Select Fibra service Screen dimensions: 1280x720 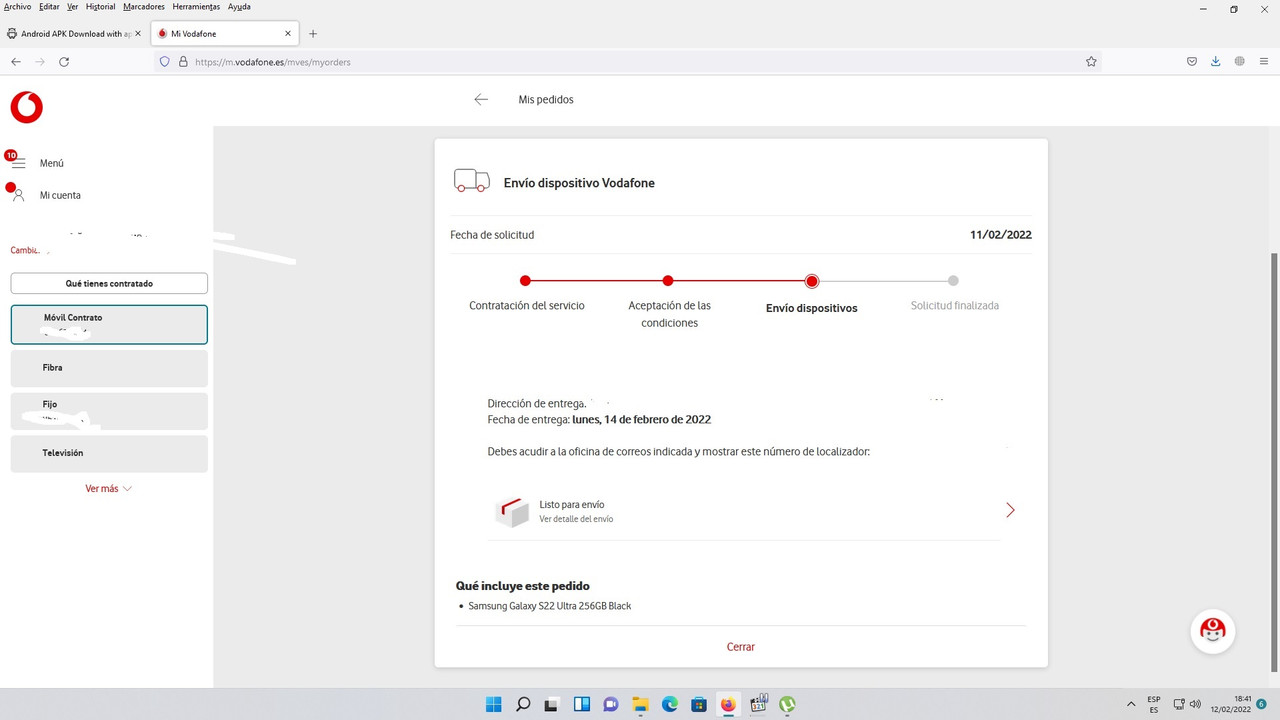click(109, 368)
